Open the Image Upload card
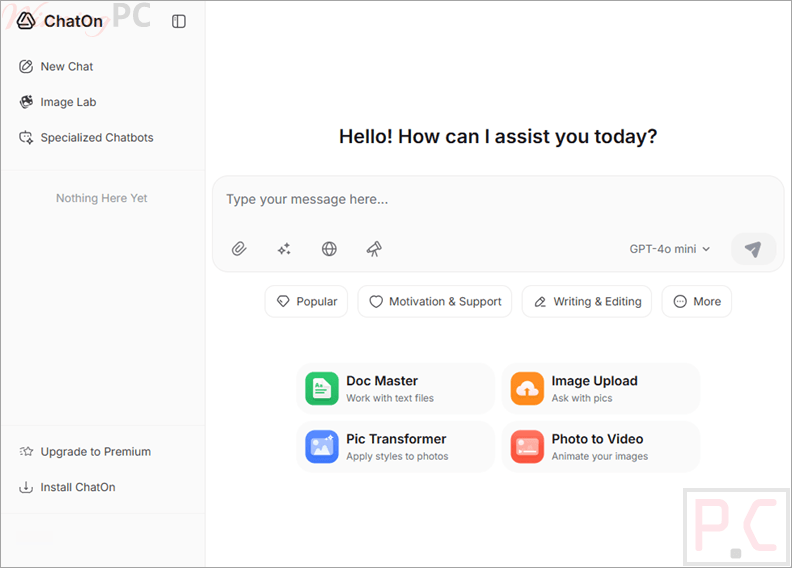Viewport: 792px width, 568px height. [601, 389]
